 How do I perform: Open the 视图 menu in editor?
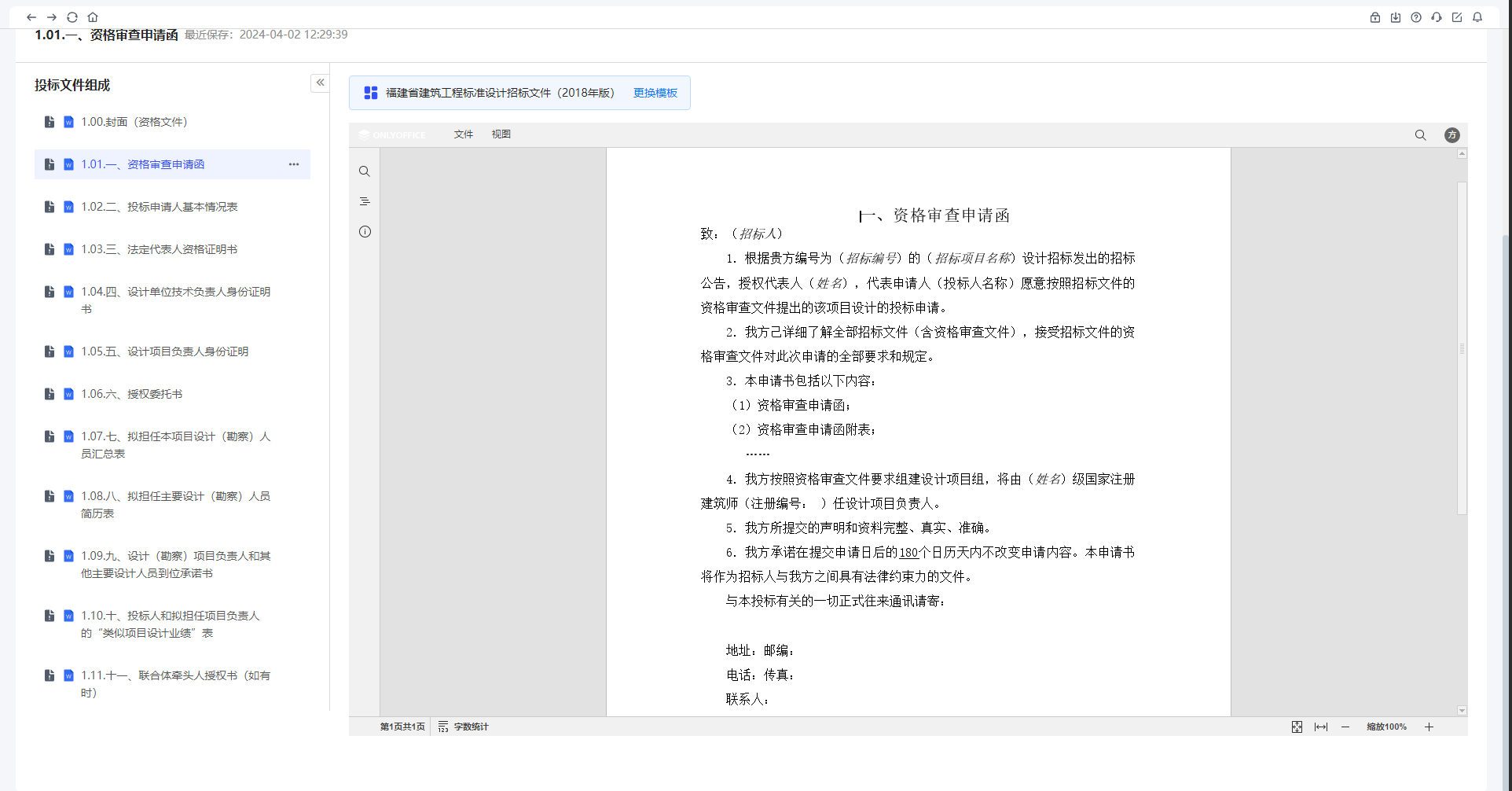coord(501,134)
